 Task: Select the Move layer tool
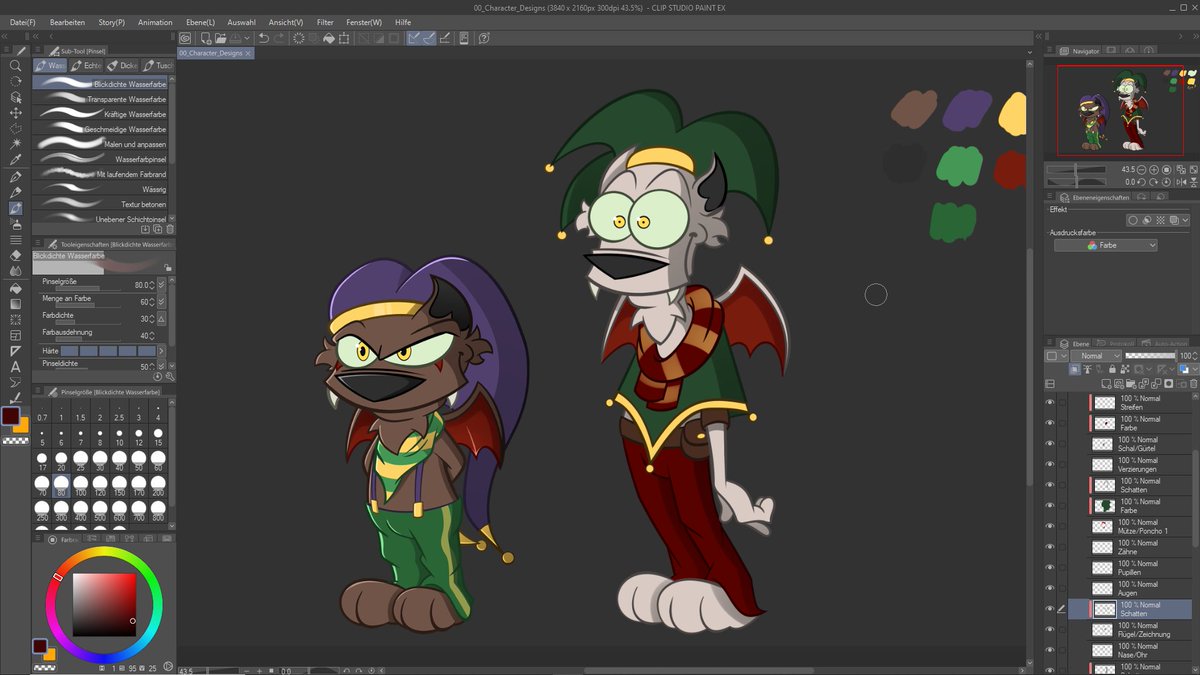tap(16, 113)
